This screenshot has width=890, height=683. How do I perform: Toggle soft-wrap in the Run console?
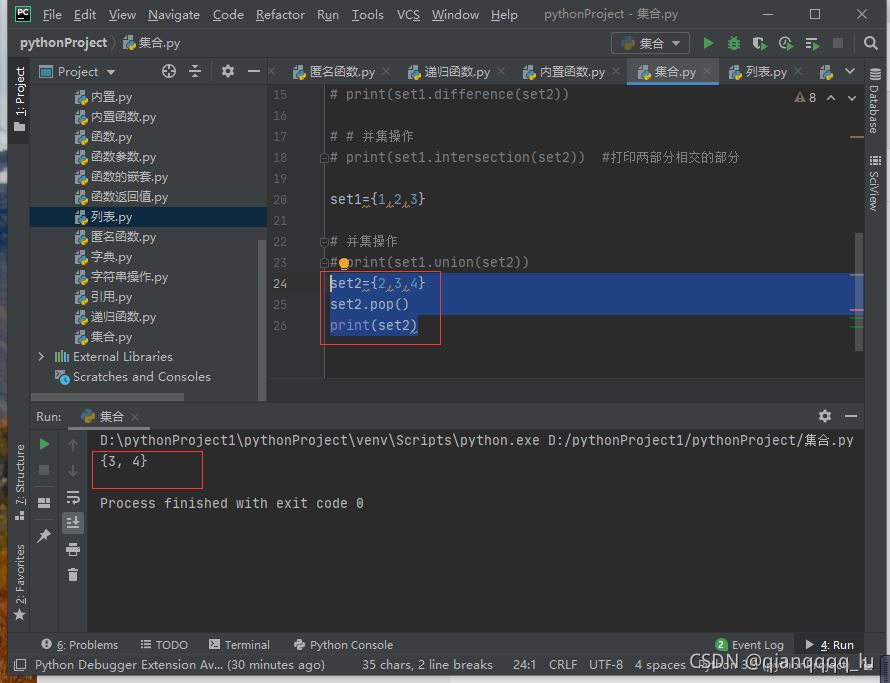[x=73, y=497]
